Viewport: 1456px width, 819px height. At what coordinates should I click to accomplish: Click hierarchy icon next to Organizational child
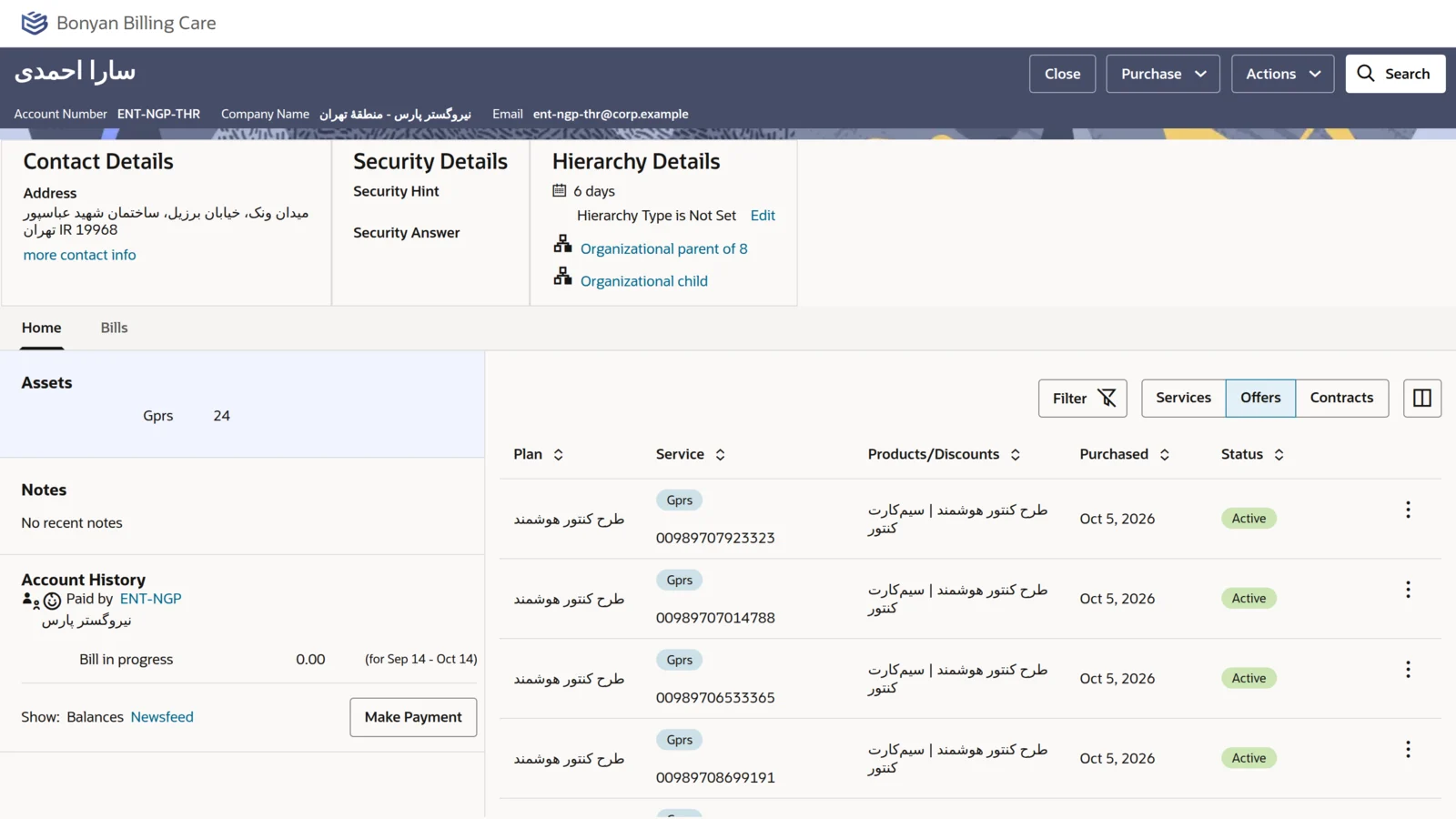click(562, 277)
